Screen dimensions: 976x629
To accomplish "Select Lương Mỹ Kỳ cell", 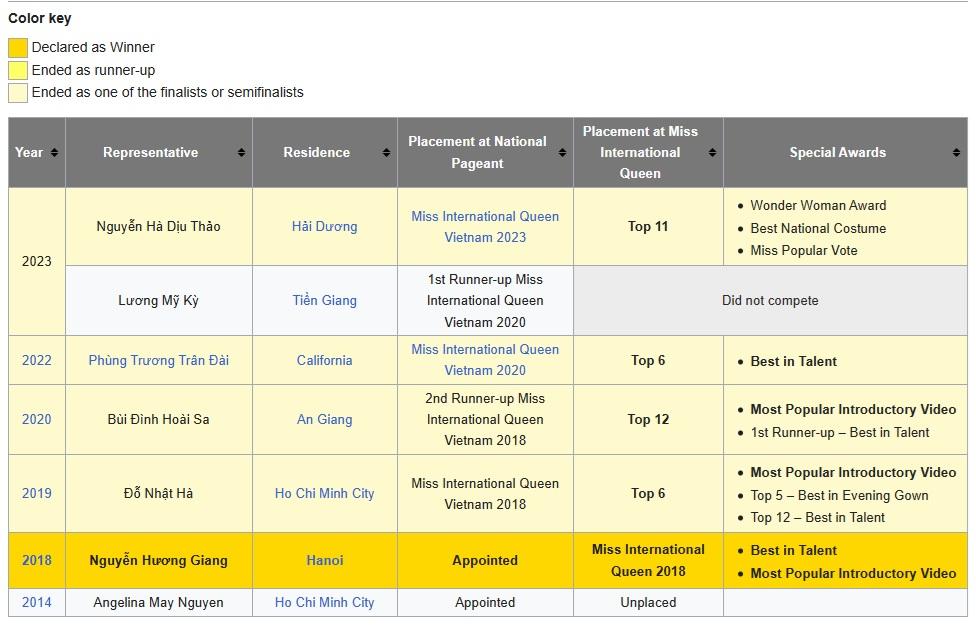I will pos(159,301).
